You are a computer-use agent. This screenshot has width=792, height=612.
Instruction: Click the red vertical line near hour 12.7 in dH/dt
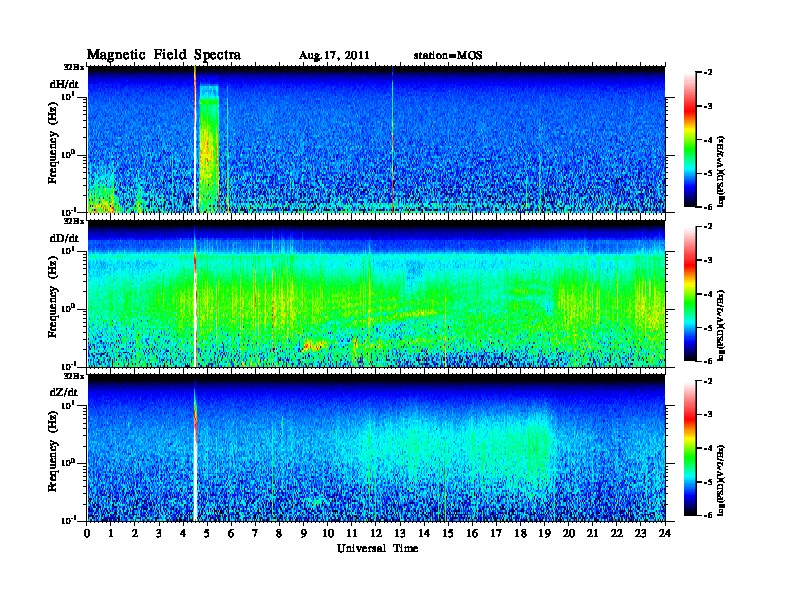pyautogui.click(x=392, y=139)
